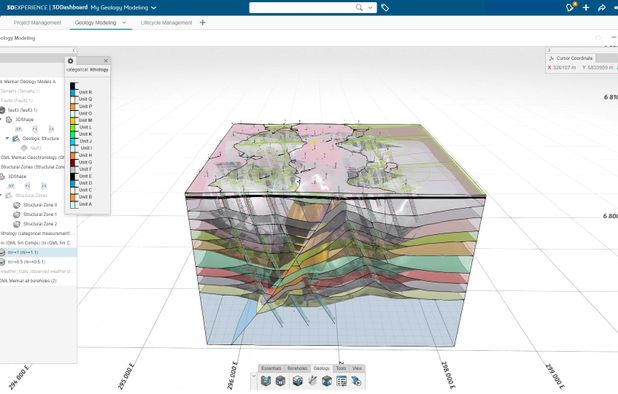Open the My Geology Modeling dashboard dropdown

(x=154, y=8)
